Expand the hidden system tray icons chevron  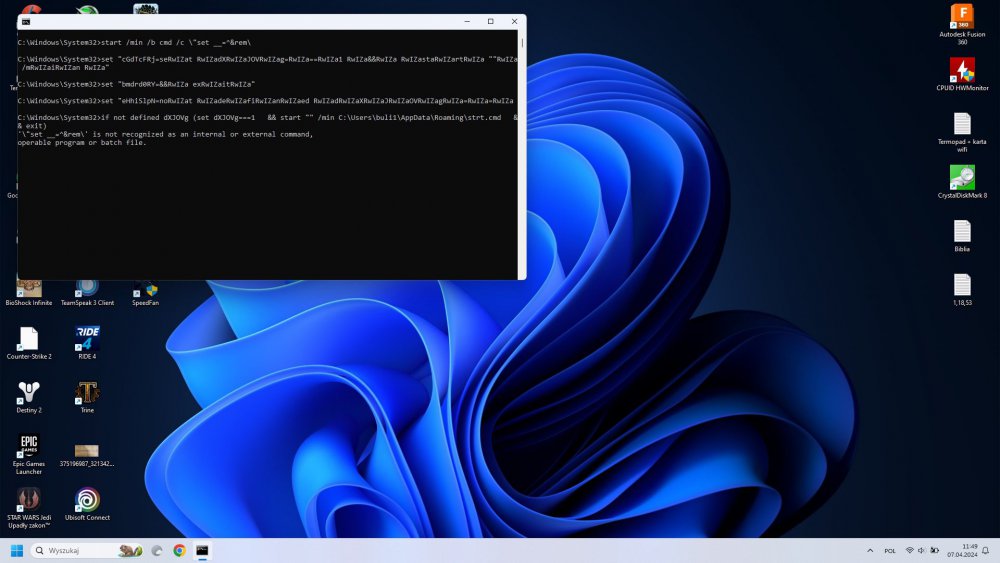[867, 551]
